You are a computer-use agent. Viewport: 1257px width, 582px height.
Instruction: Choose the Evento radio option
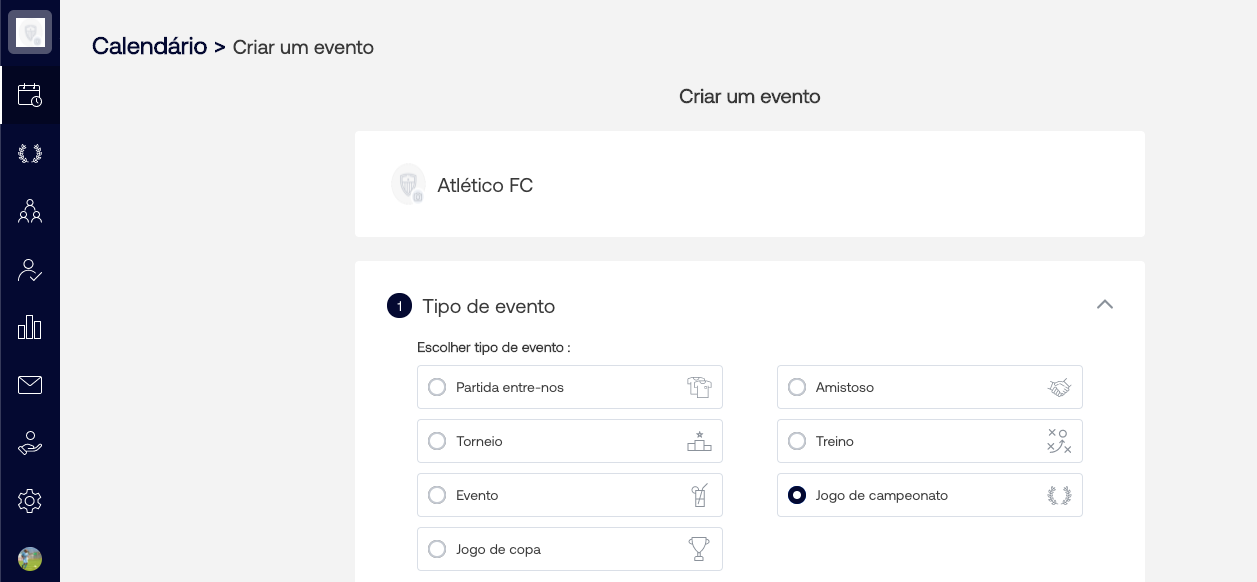click(437, 495)
